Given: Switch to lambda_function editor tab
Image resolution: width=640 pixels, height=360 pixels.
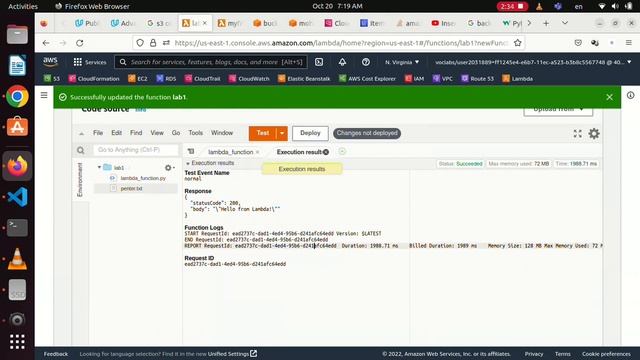Looking at the screenshot, I should tap(231, 152).
